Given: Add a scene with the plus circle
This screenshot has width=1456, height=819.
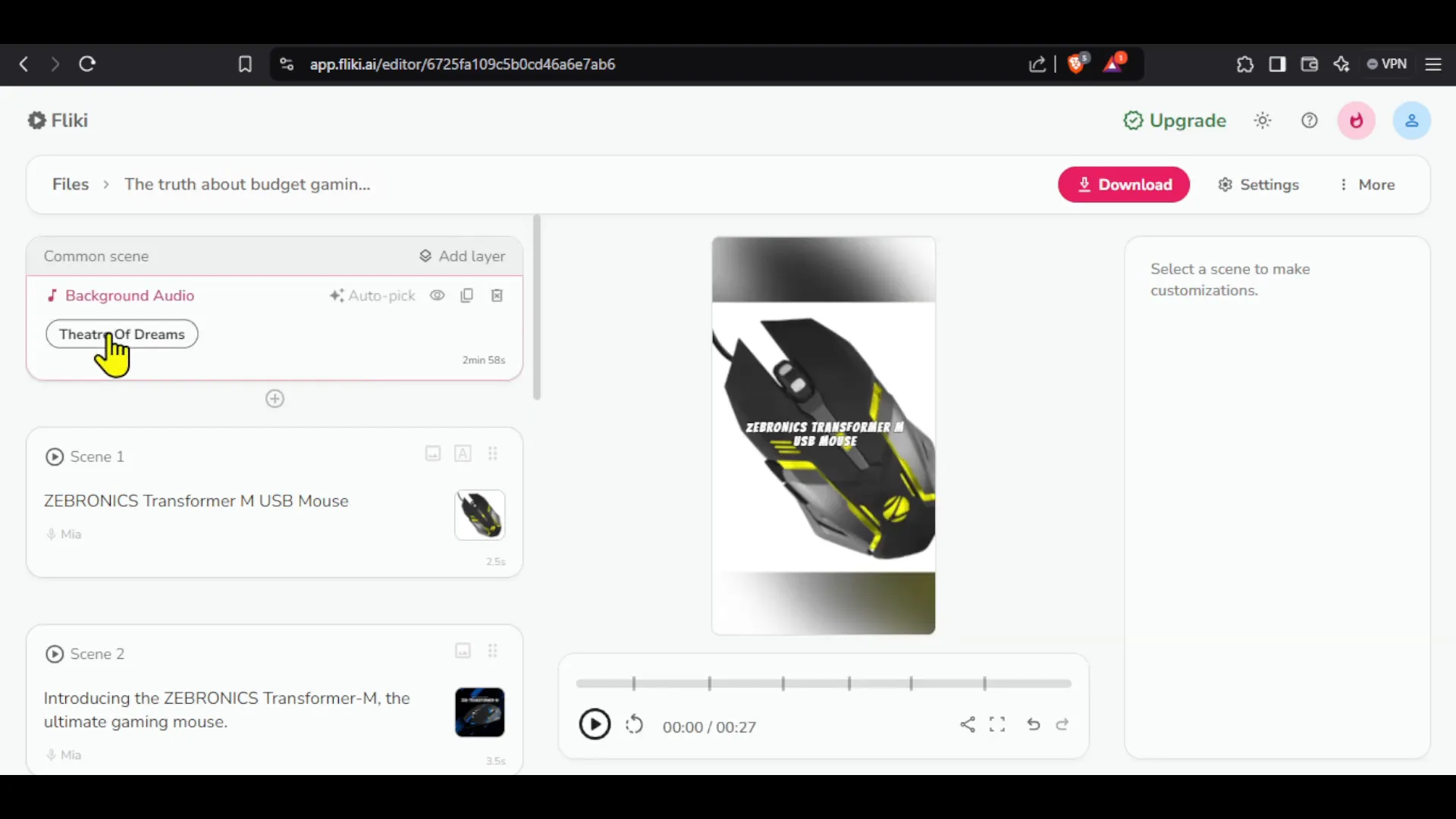Looking at the screenshot, I should (x=275, y=399).
